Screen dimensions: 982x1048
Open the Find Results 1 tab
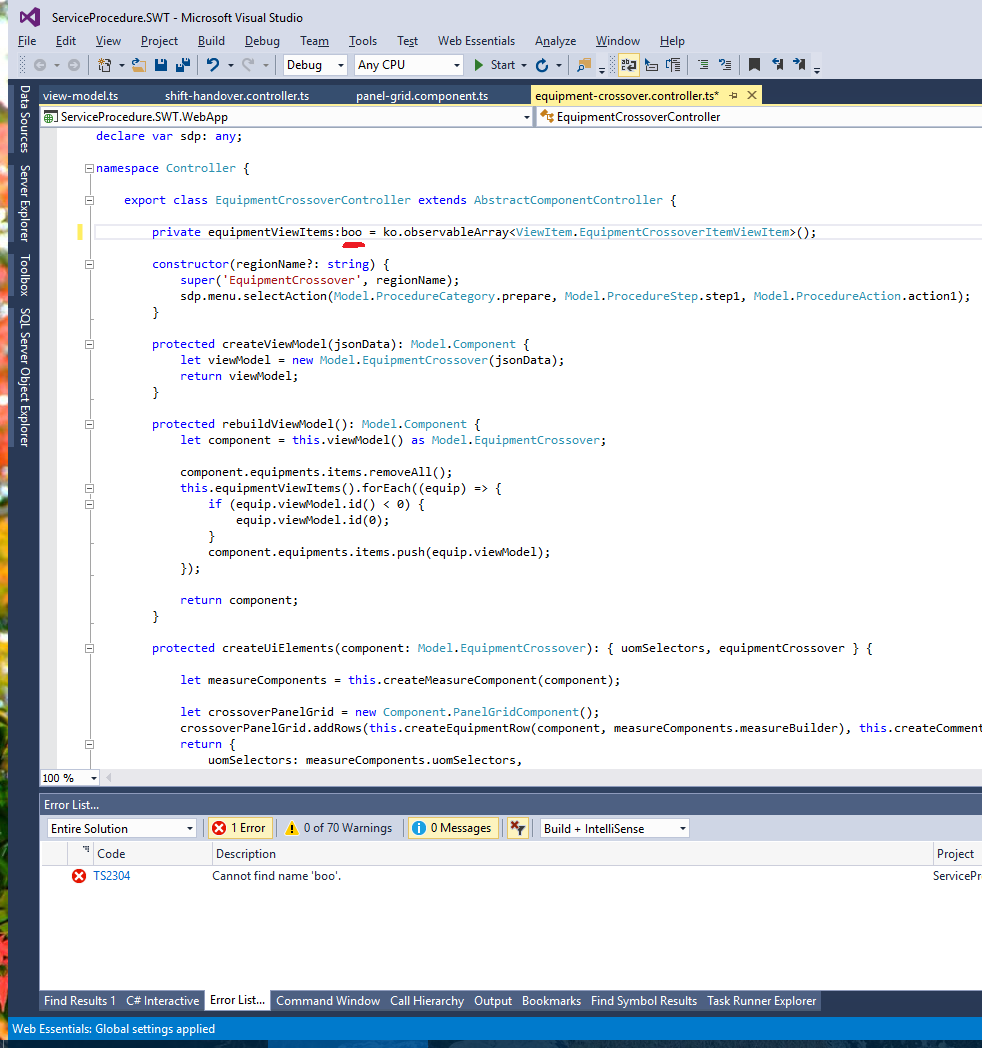point(80,1001)
